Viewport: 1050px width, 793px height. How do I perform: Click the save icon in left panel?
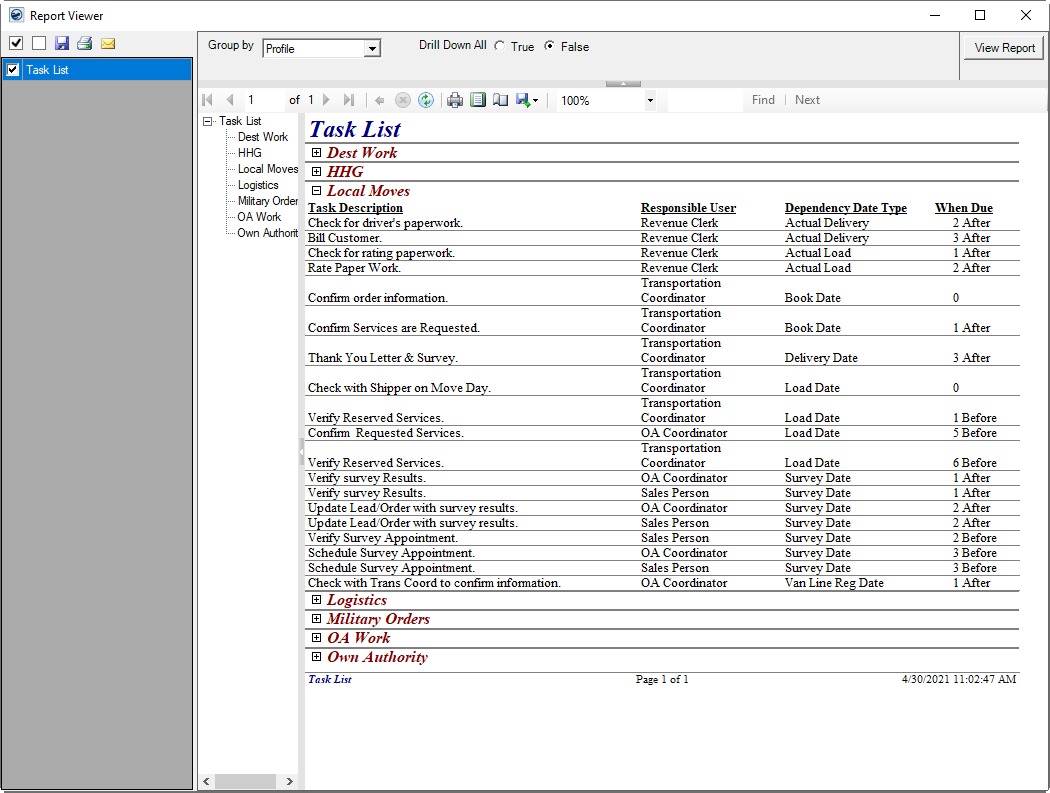click(x=62, y=43)
